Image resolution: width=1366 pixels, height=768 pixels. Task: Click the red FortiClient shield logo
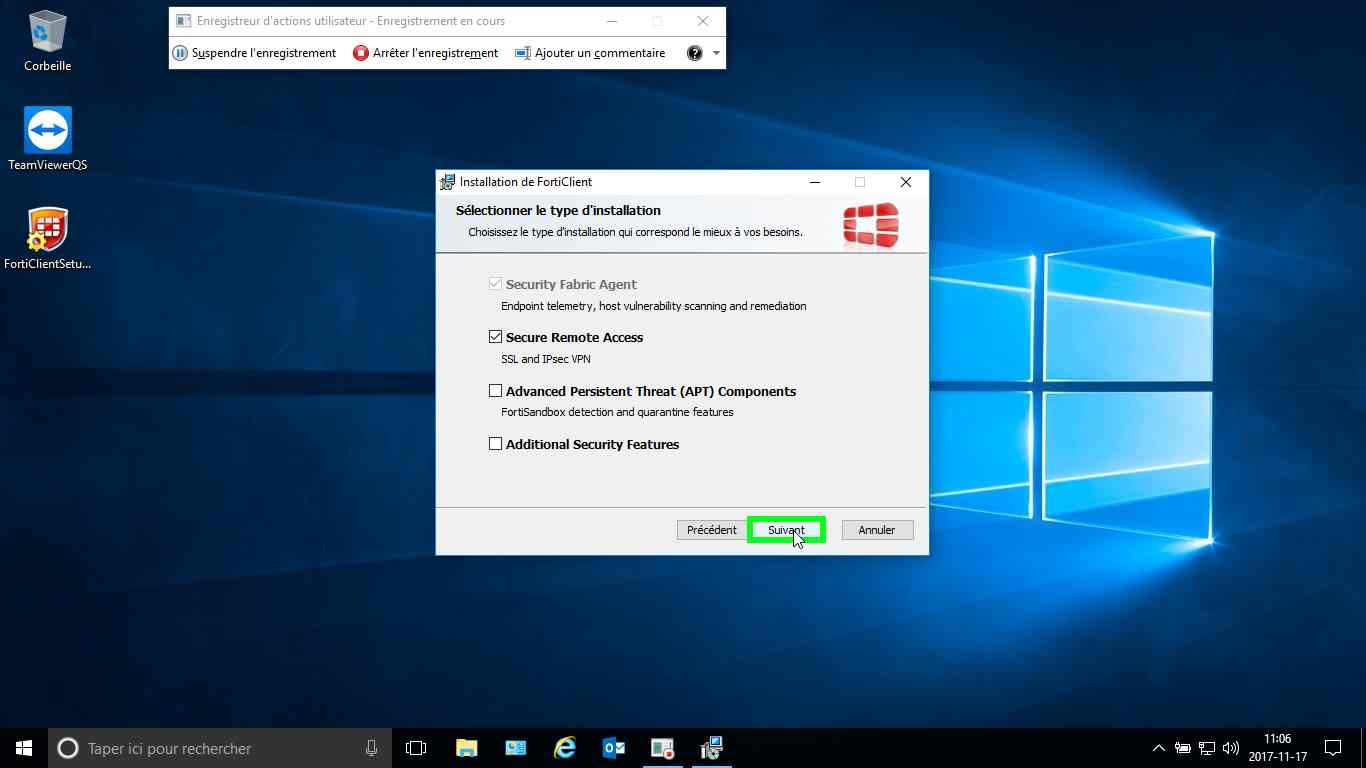[x=871, y=225]
